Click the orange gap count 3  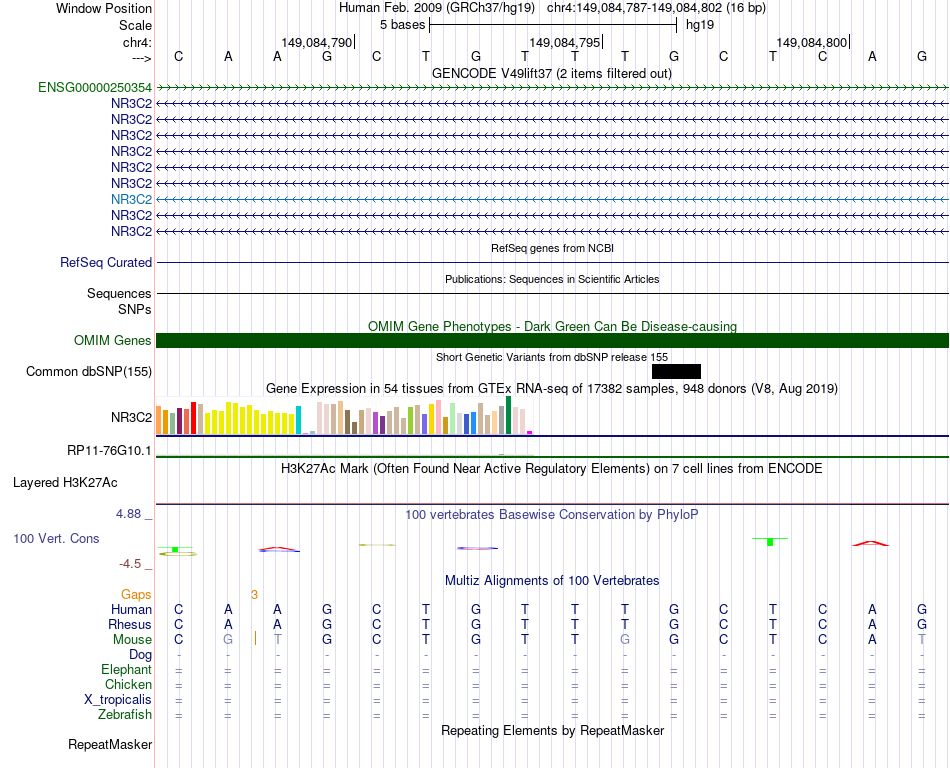(x=254, y=595)
